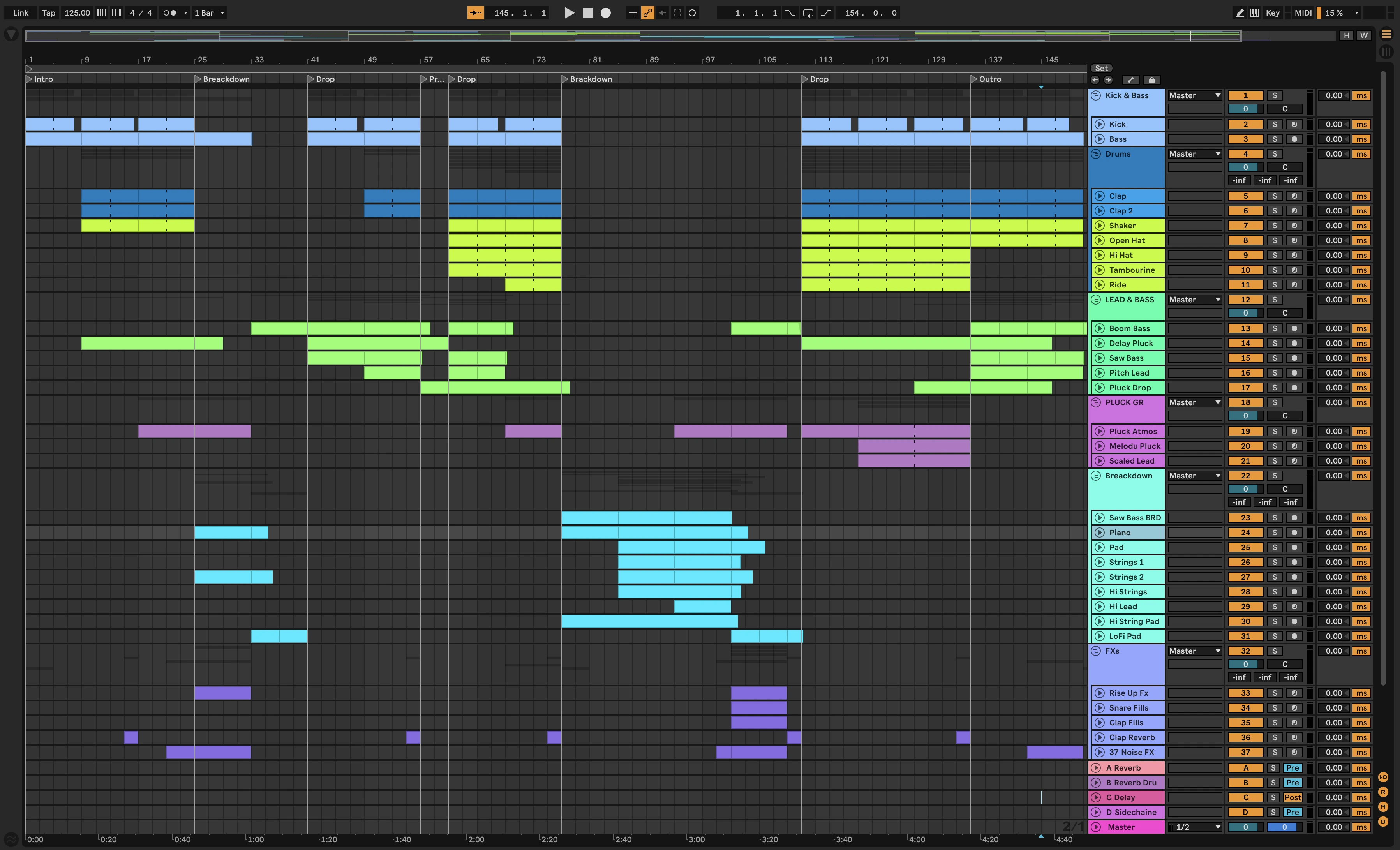Viewport: 1400px width, 850px height.
Task: Unfold the Kick track
Action: (1099, 124)
